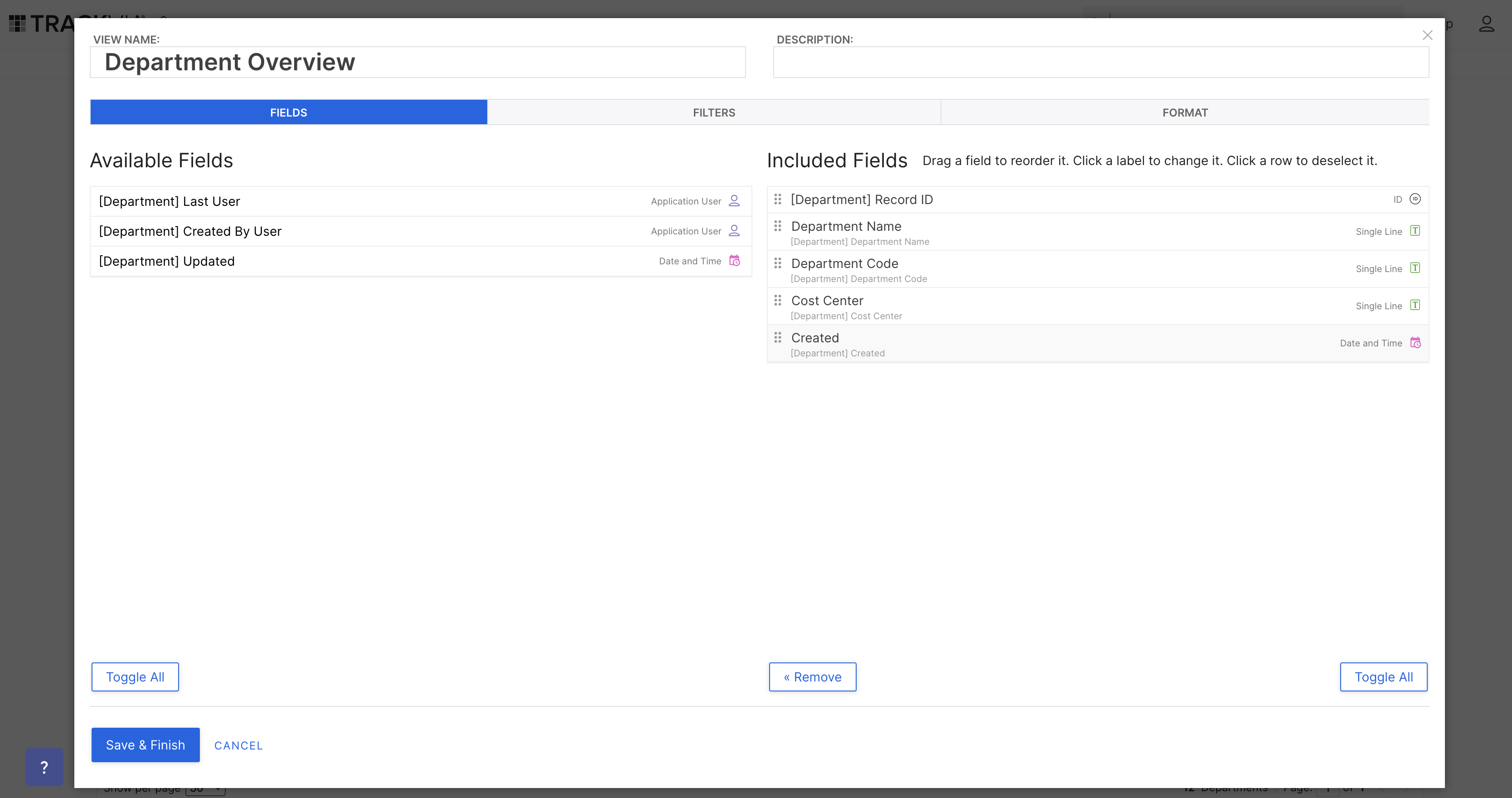Click Date and Time type on Updated row
Viewport: 1512px width, 798px height.
click(x=690, y=261)
